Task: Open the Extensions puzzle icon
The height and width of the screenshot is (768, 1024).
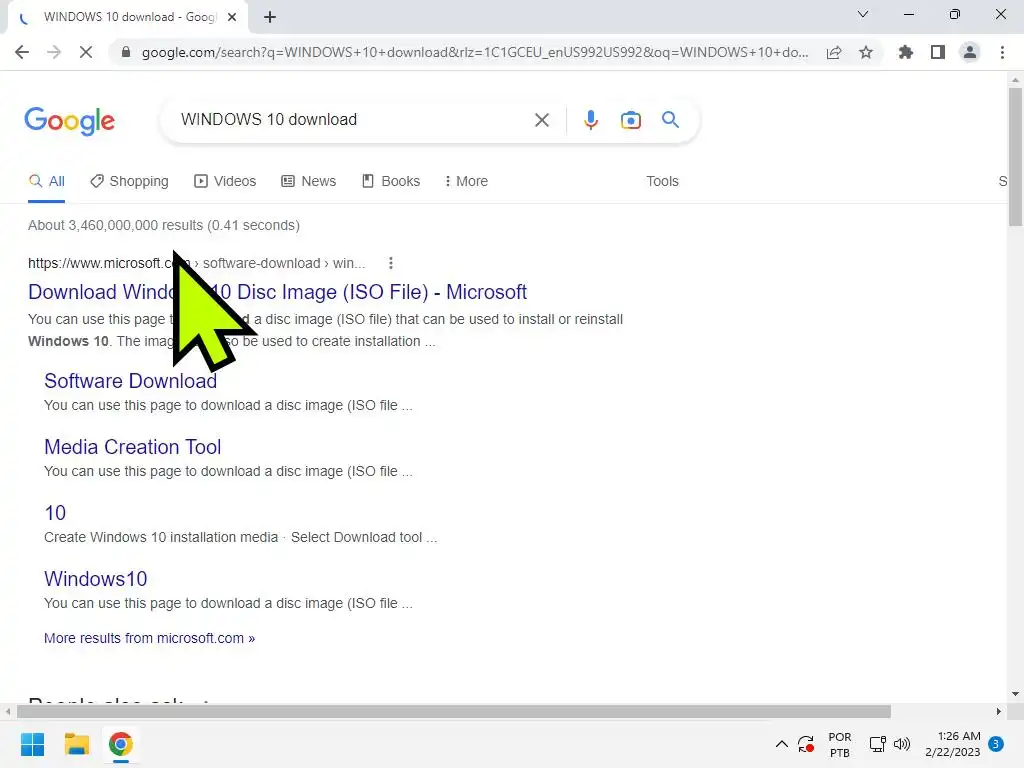Action: [905, 52]
